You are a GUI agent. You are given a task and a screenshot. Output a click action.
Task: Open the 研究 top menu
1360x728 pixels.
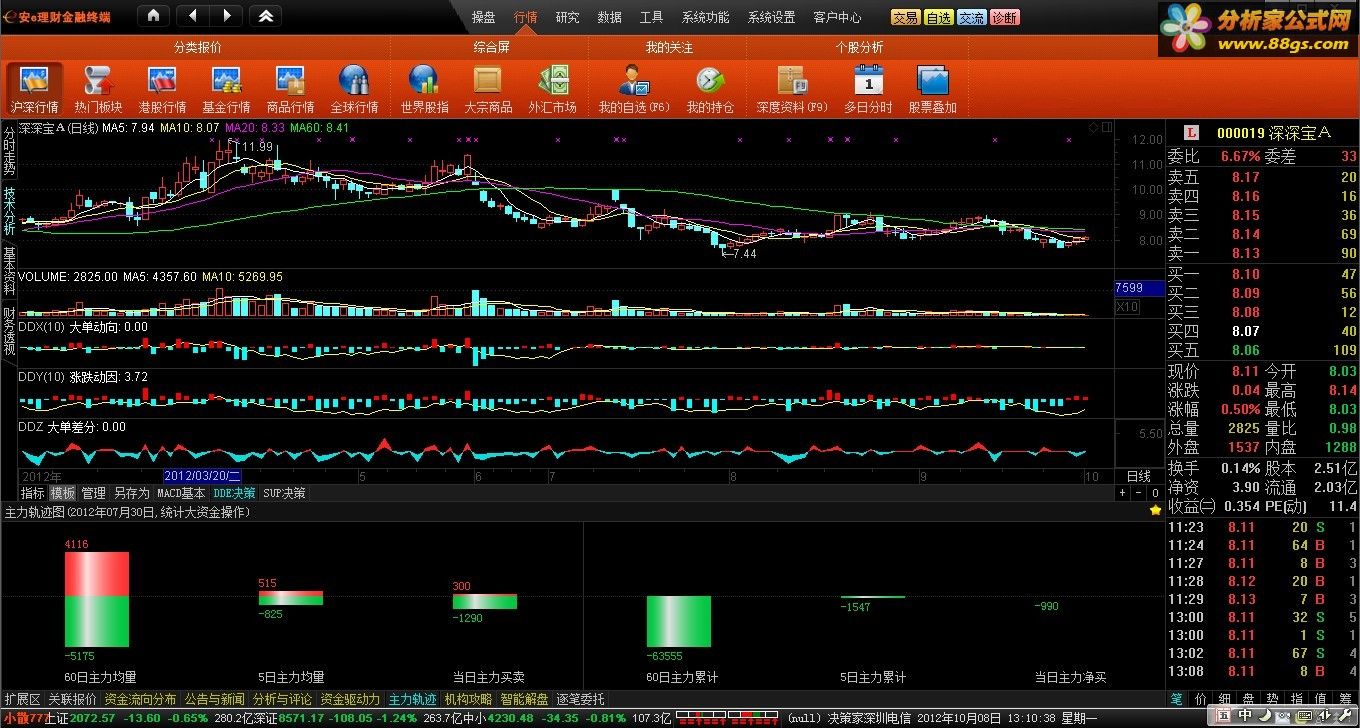click(x=567, y=17)
